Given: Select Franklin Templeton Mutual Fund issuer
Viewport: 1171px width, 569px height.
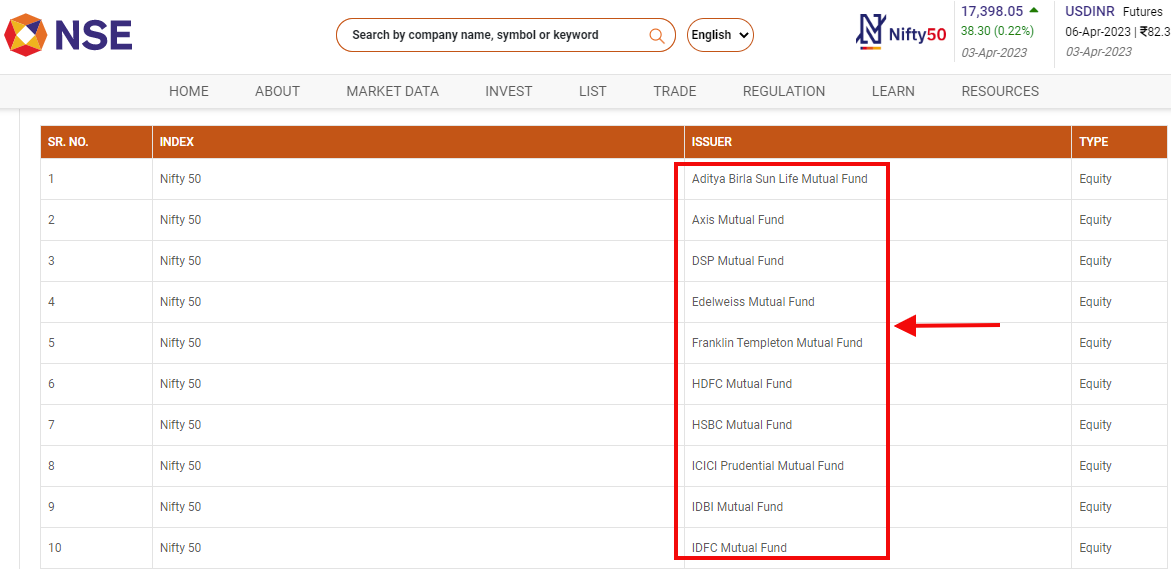Looking at the screenshot, I should point(777,343).
